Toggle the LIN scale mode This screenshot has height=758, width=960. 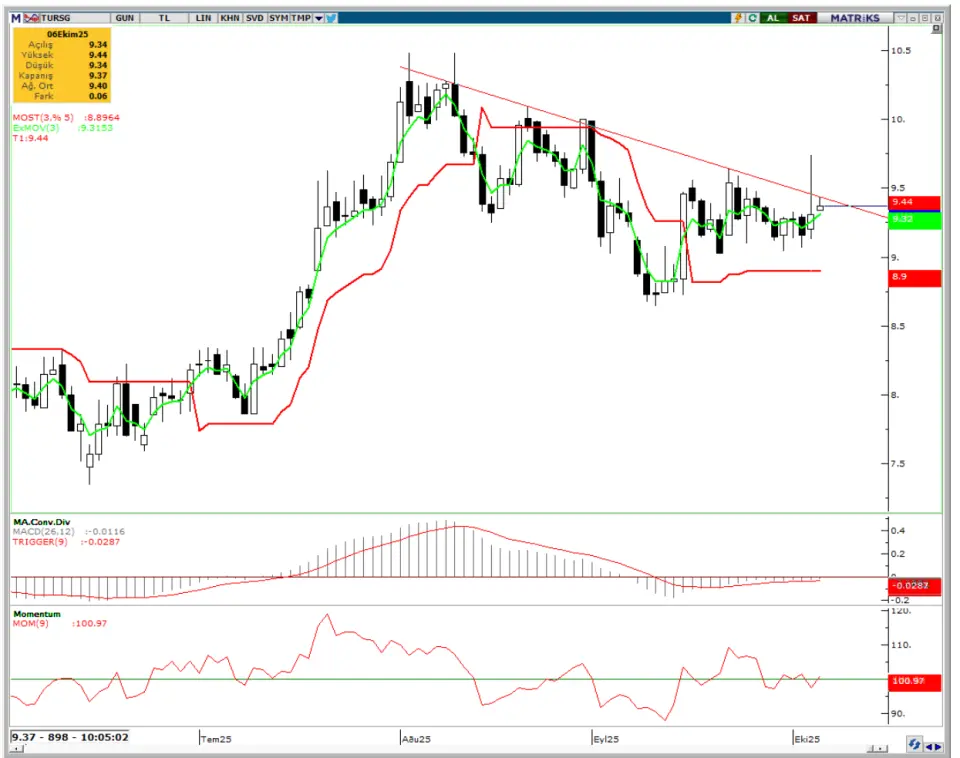tap(204, 17)
